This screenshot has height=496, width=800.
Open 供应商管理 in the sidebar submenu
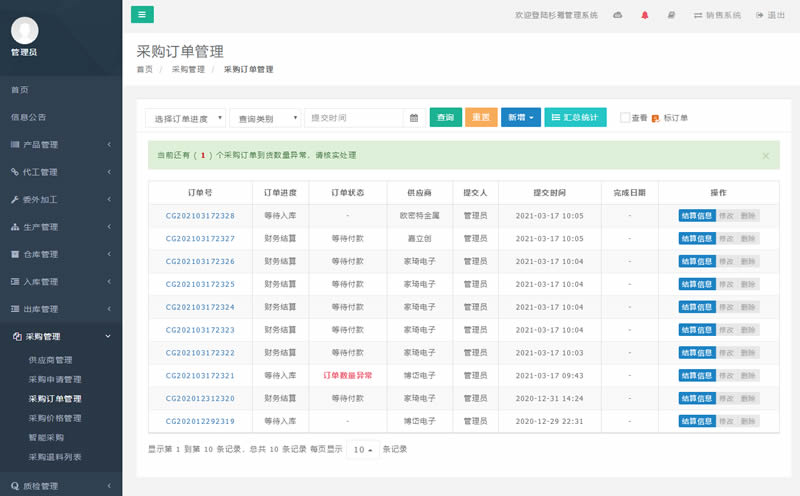(50, 360)
